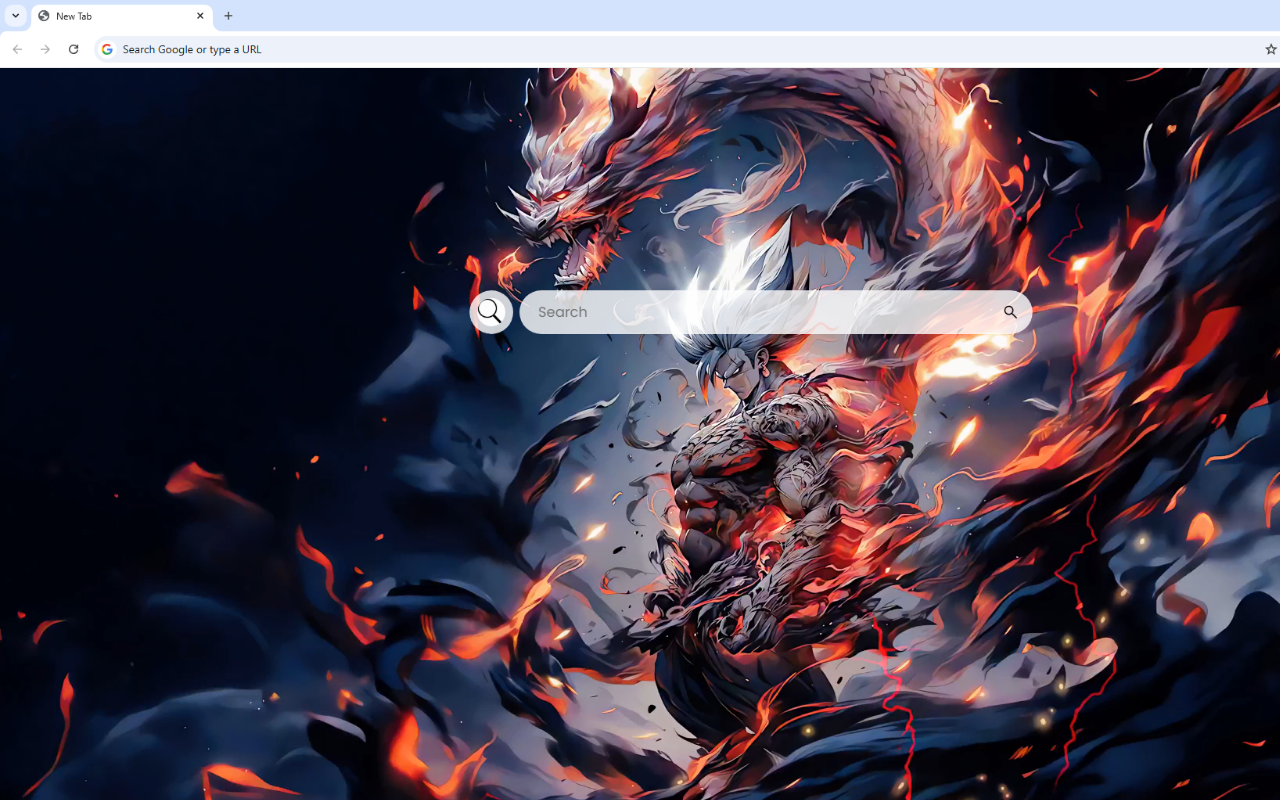
Task: Submit search with the small magnifier button
Action: click(1010, 312)
